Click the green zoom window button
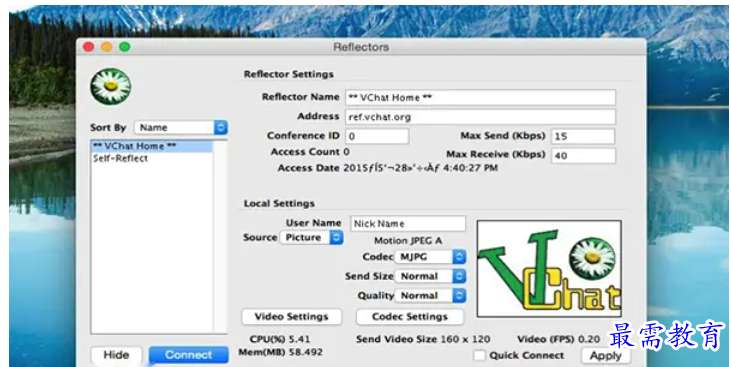 [x=124, y=47]
